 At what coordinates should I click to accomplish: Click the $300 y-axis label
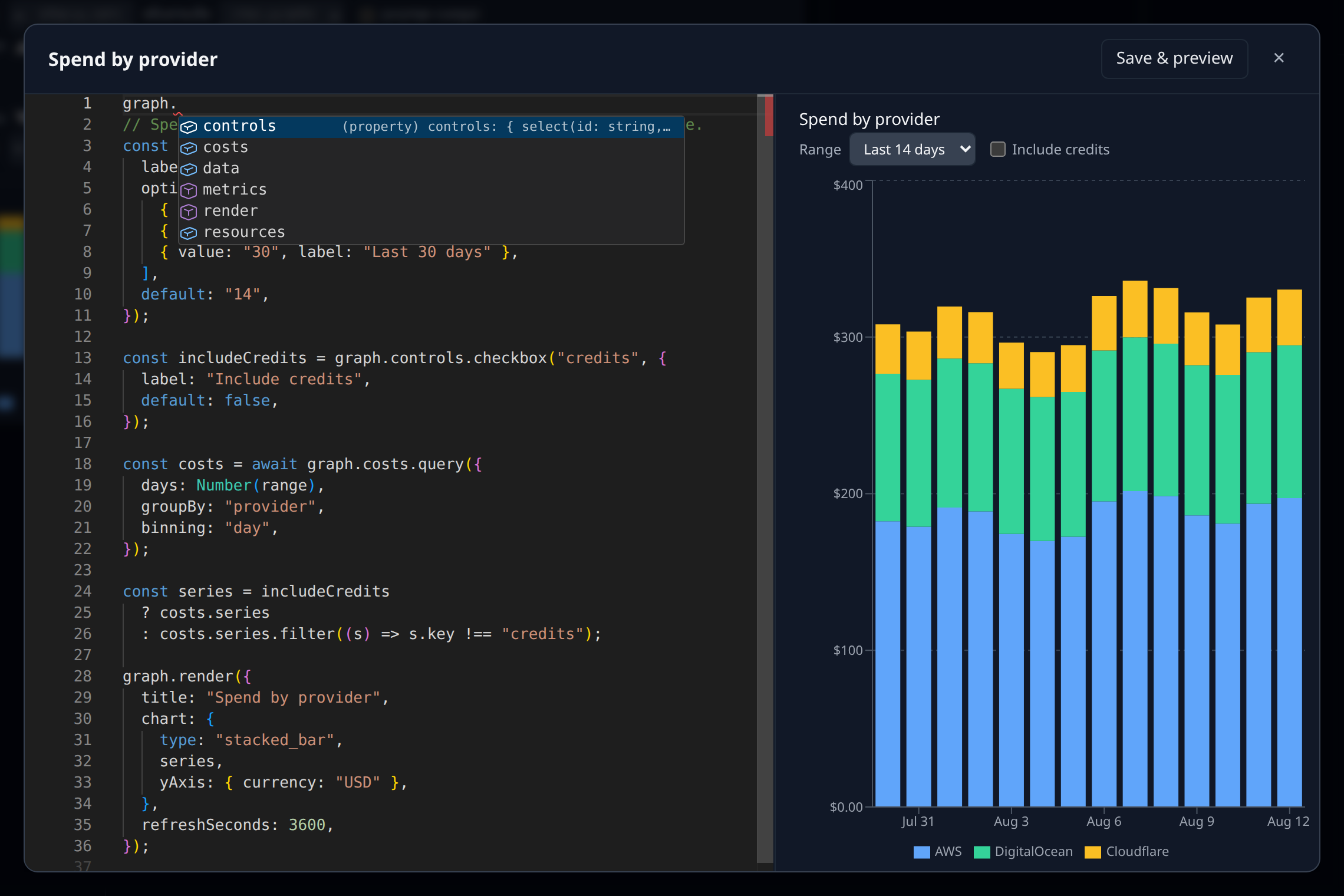[848, 337]
